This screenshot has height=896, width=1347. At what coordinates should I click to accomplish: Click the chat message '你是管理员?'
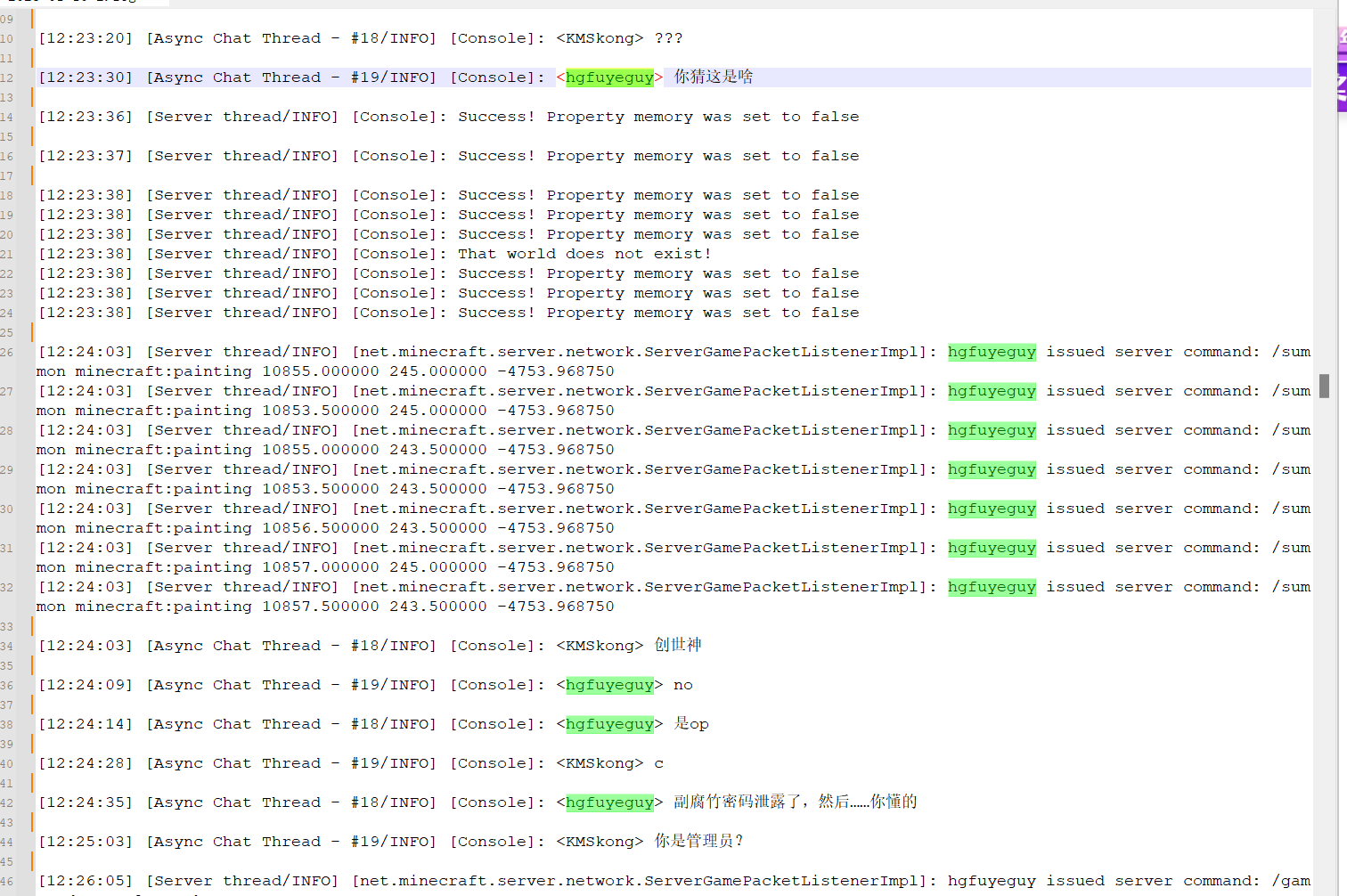coord(698,841)
